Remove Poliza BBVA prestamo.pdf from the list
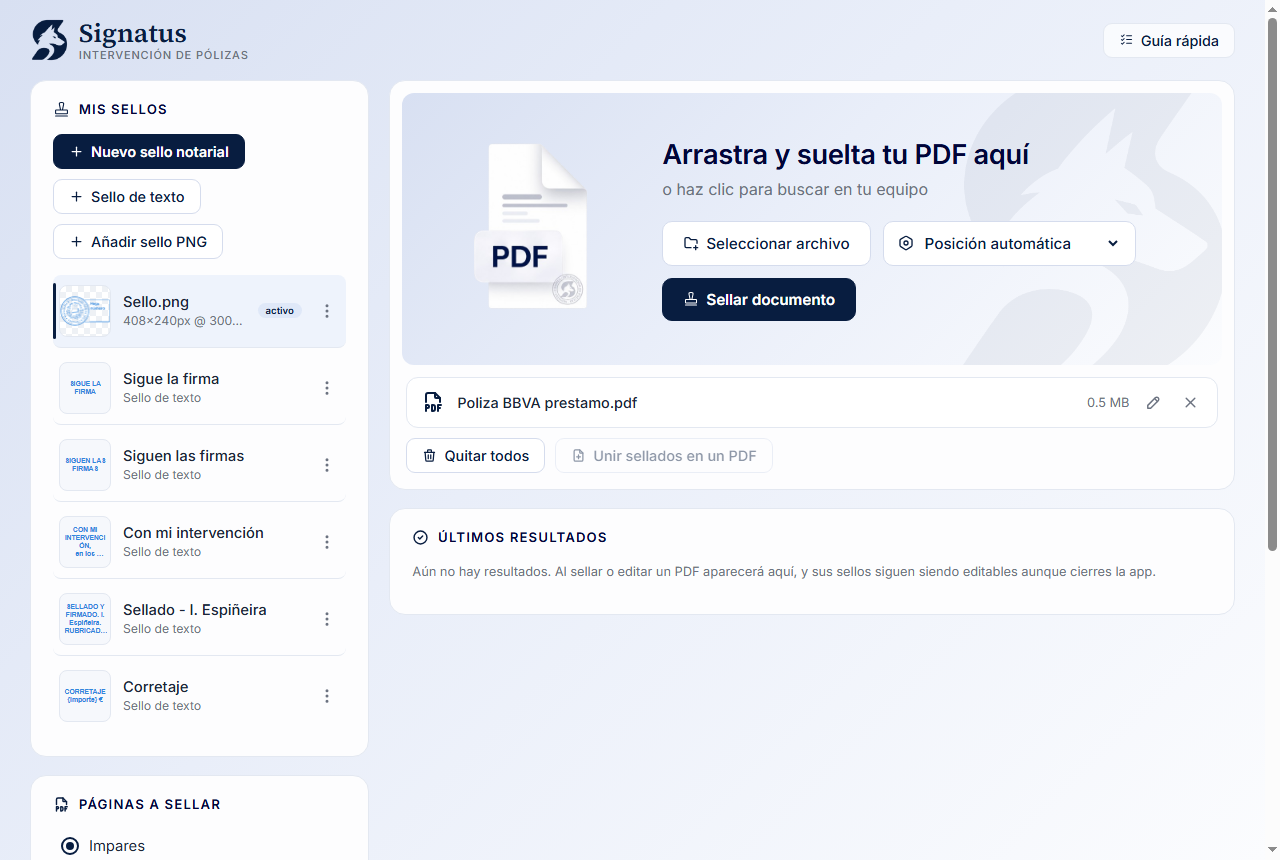 pos(1190,403)
